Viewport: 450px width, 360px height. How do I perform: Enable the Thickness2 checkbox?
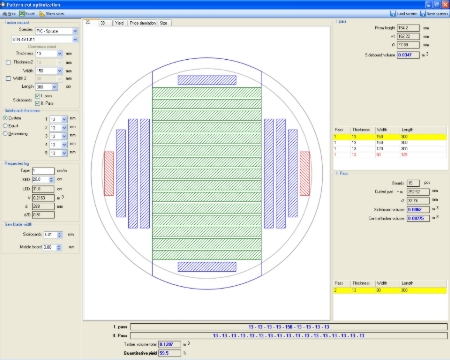[8, 62]
